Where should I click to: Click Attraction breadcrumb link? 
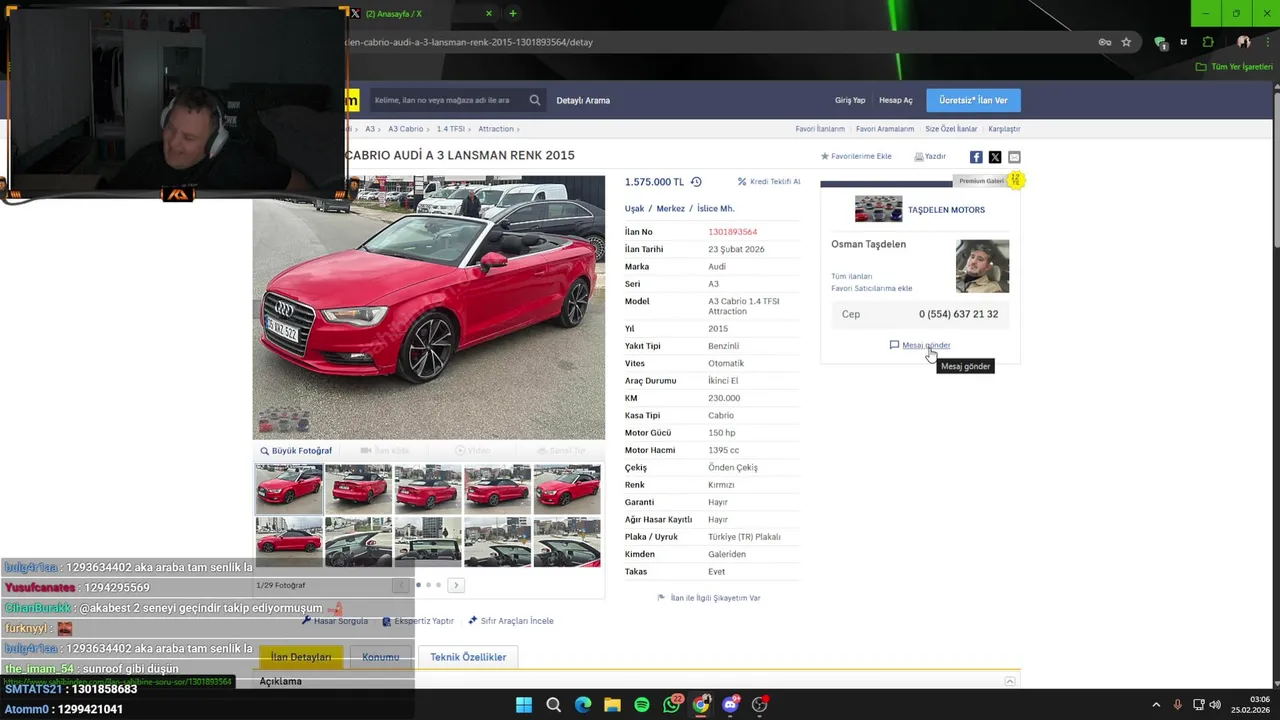(496, 129)
